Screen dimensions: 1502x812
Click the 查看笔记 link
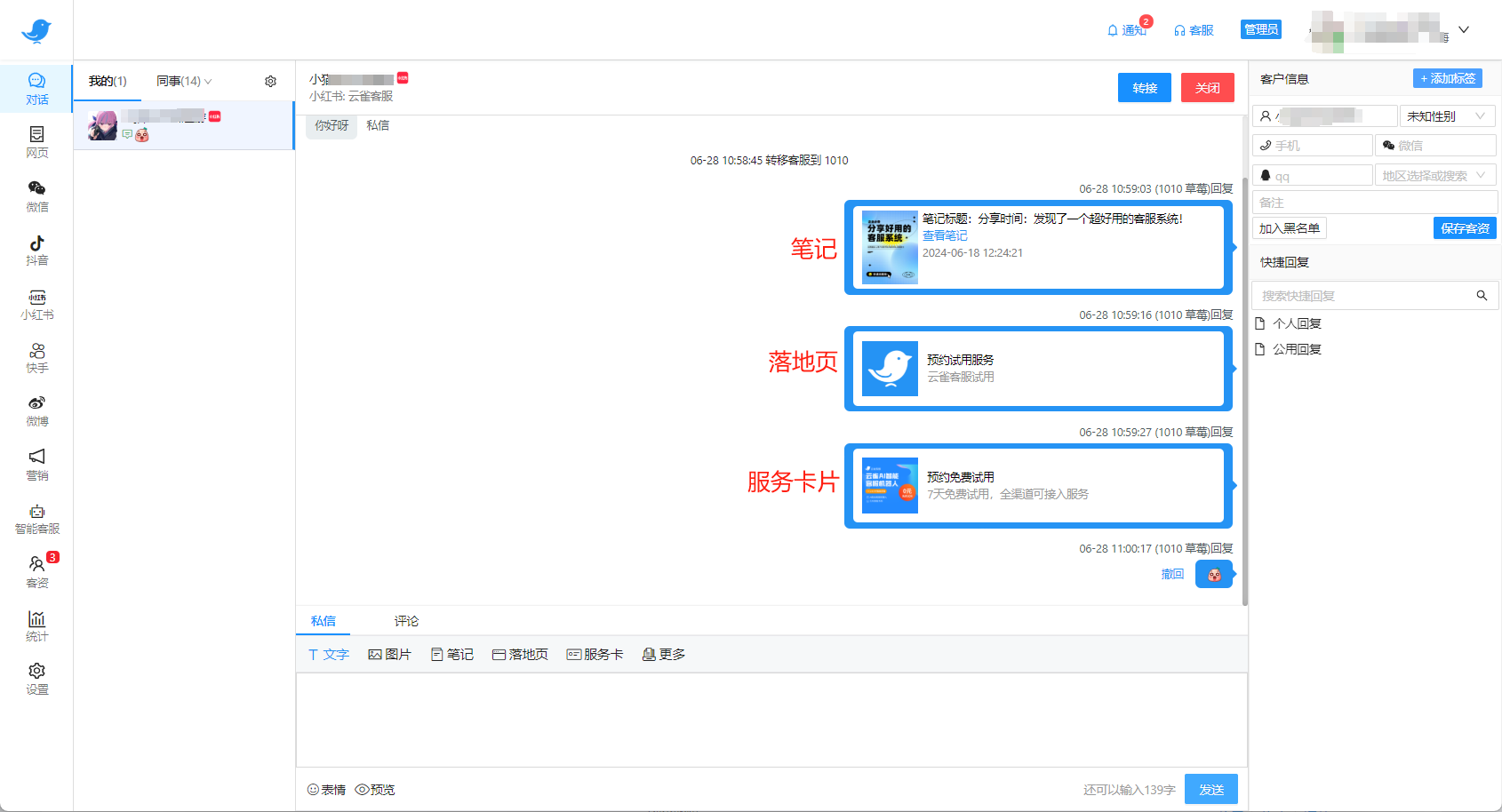pos(945,235)
